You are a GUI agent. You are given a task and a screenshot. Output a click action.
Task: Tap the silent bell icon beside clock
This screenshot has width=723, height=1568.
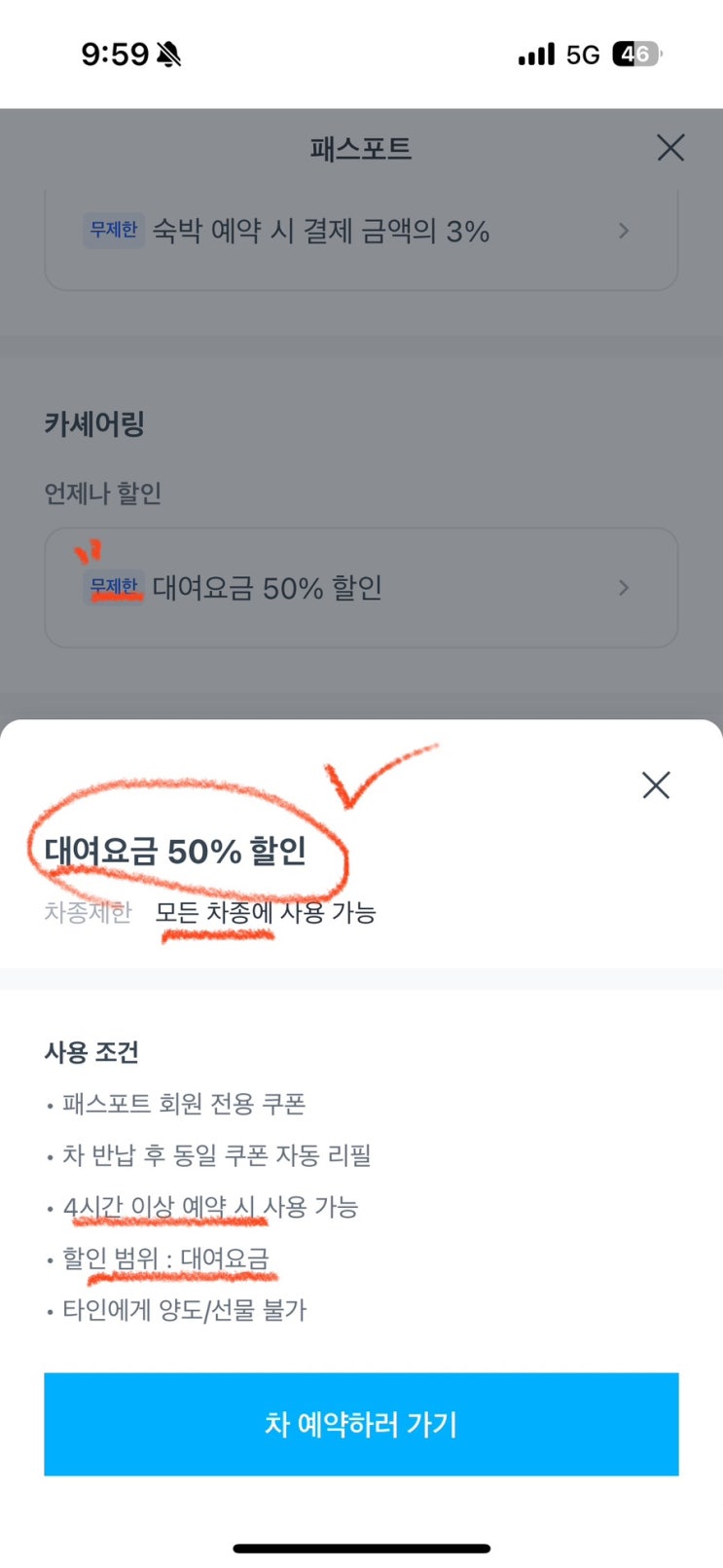(x=169, y=55)
